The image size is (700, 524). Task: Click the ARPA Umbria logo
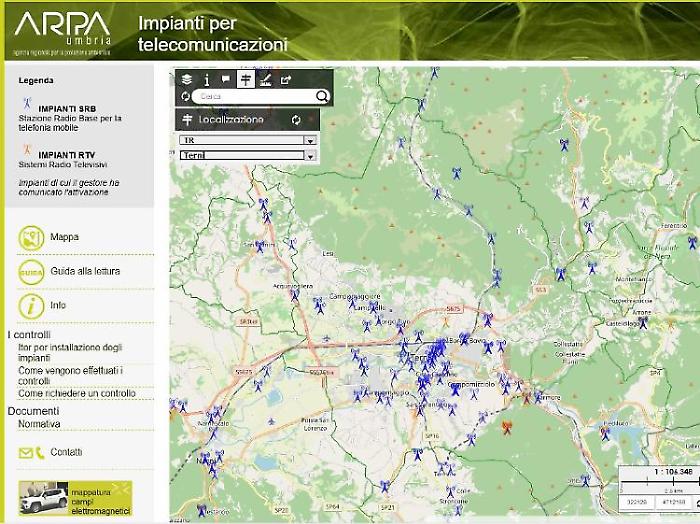click(x=62, y=33)
